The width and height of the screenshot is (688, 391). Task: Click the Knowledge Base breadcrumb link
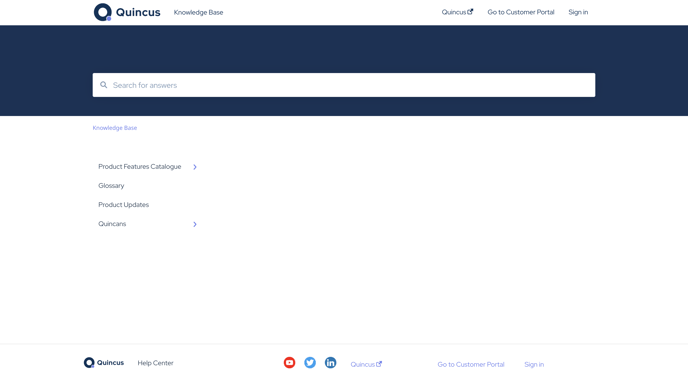pos(115,128)
